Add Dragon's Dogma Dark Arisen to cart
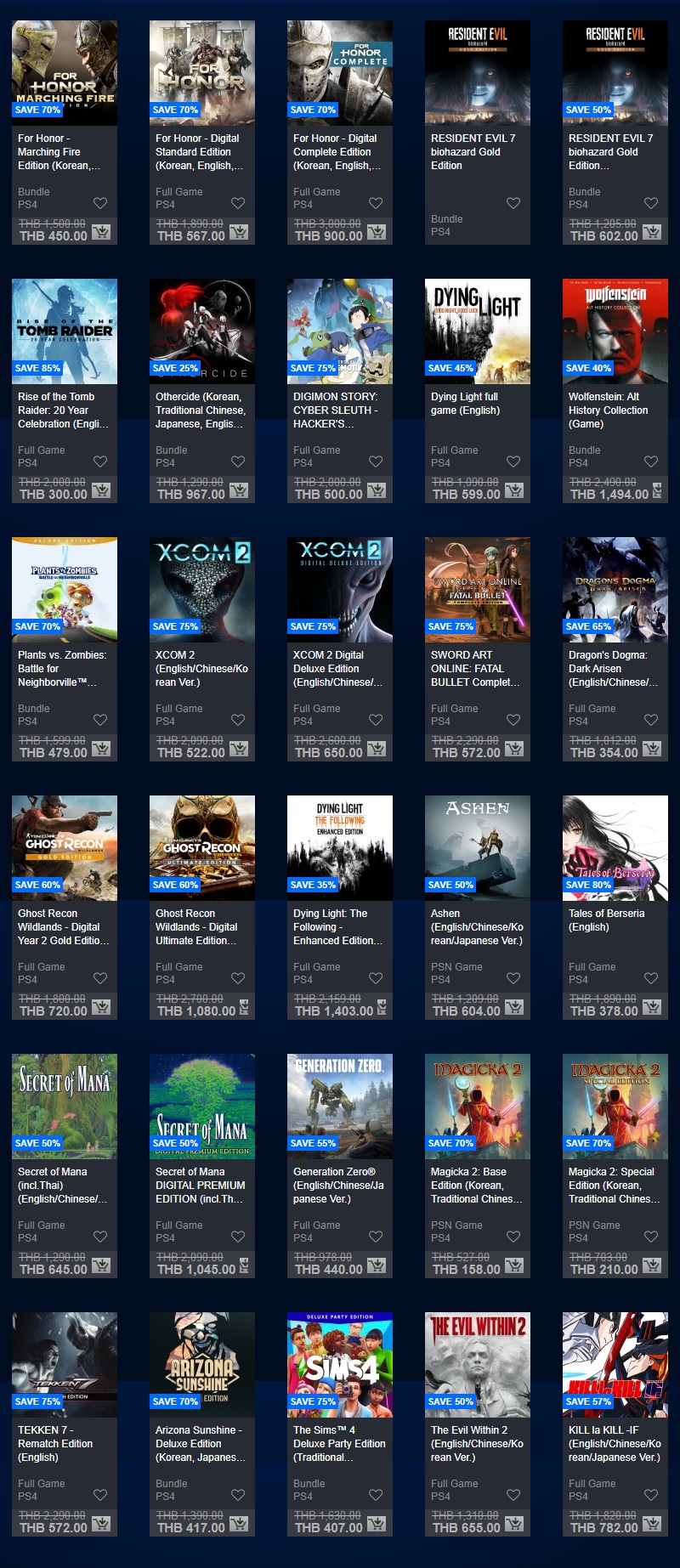The image size is (680, 1568). 652,749
